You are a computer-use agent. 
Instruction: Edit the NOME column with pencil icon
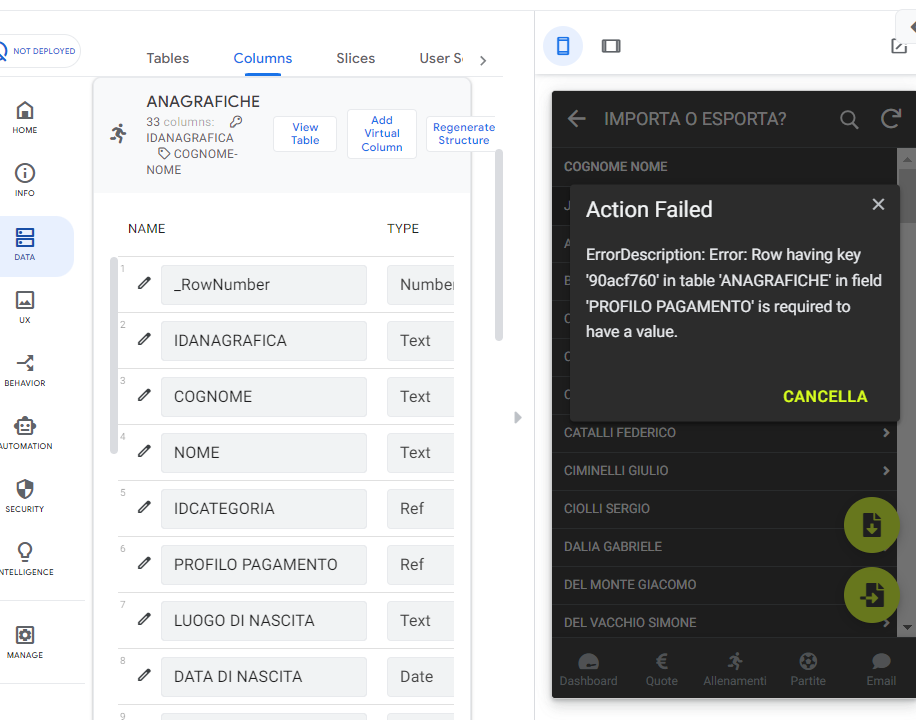pos(144,451)
